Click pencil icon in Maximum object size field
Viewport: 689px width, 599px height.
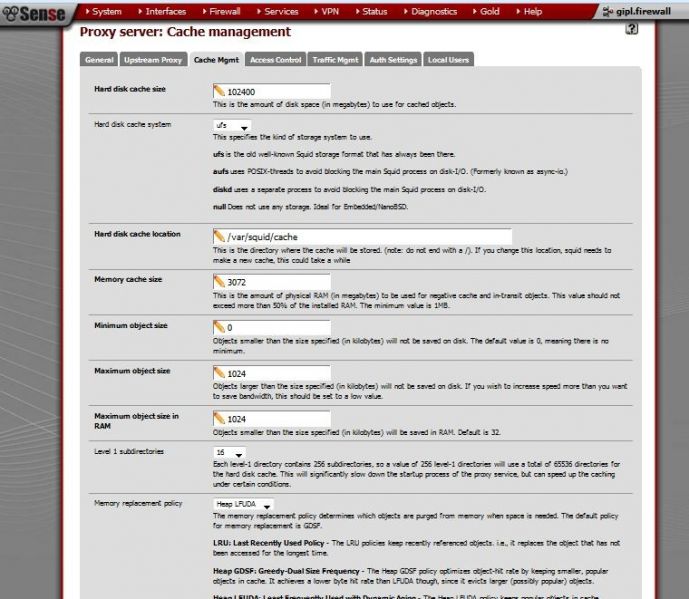[x=219, y=373]
